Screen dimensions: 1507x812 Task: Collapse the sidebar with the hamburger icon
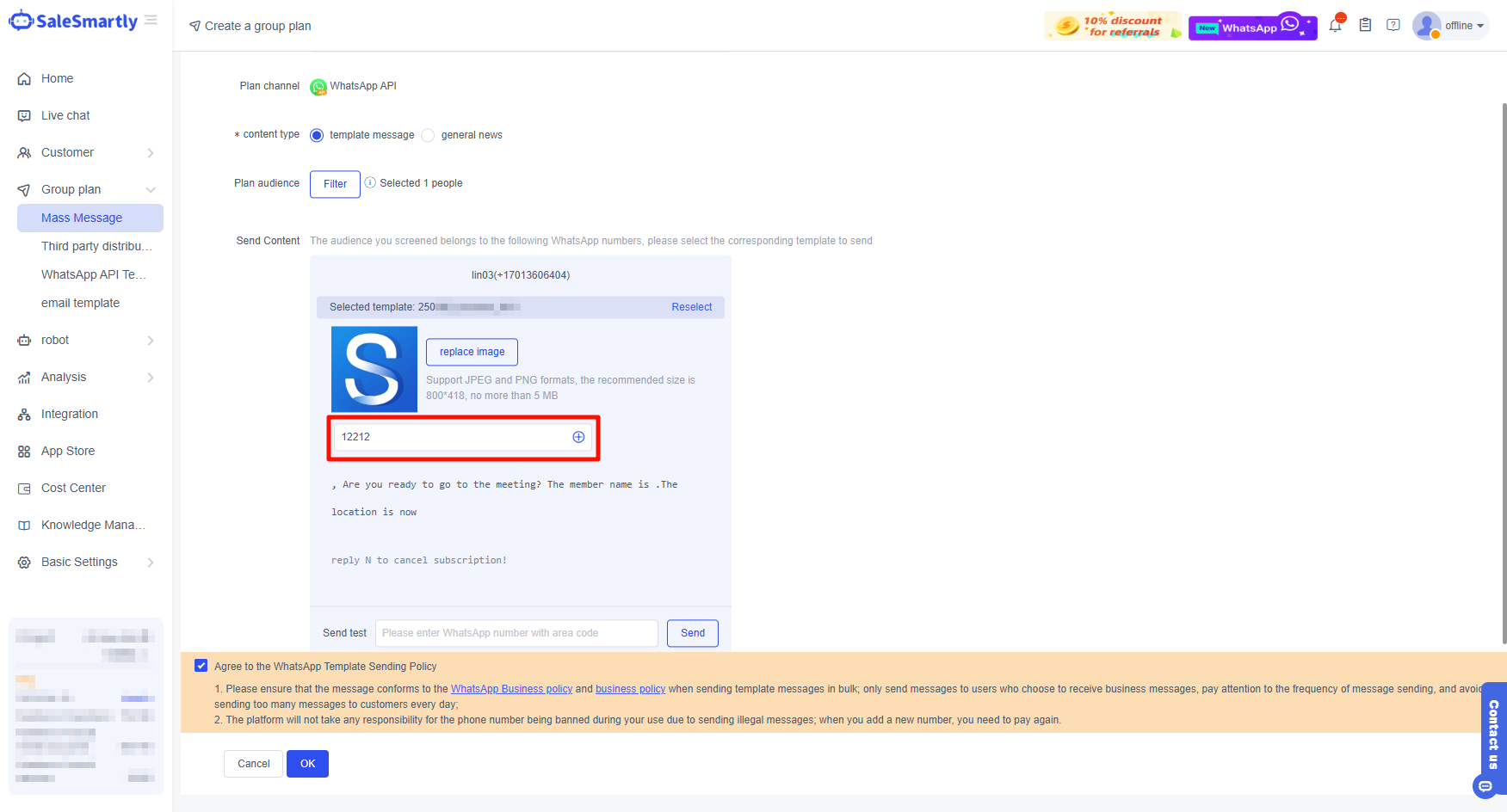(151, 20)
